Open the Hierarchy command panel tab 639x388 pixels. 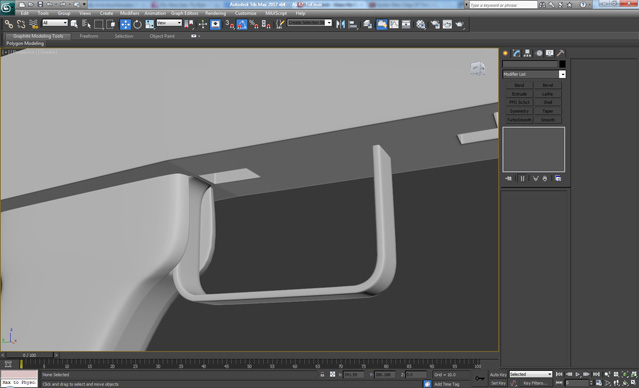click(x=528, y=53)
